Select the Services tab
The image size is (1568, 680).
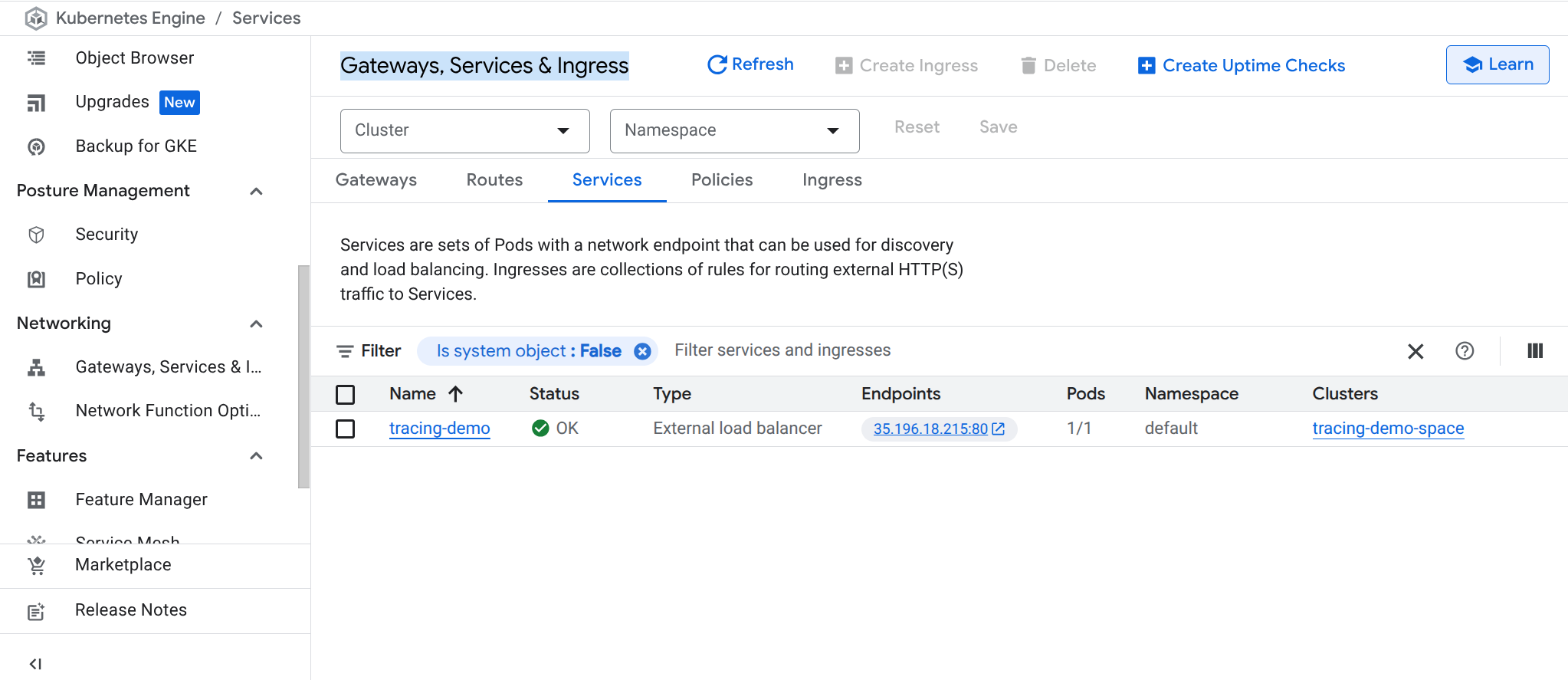607,180
